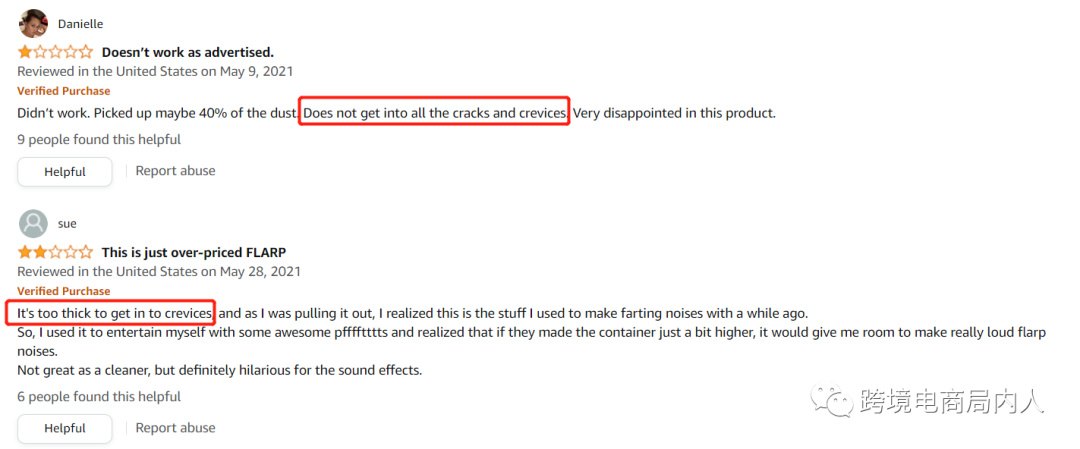This screenshot has width=1080, height=449.
Task: Report abuse on Danielle's review
Action: click(175, 171)
